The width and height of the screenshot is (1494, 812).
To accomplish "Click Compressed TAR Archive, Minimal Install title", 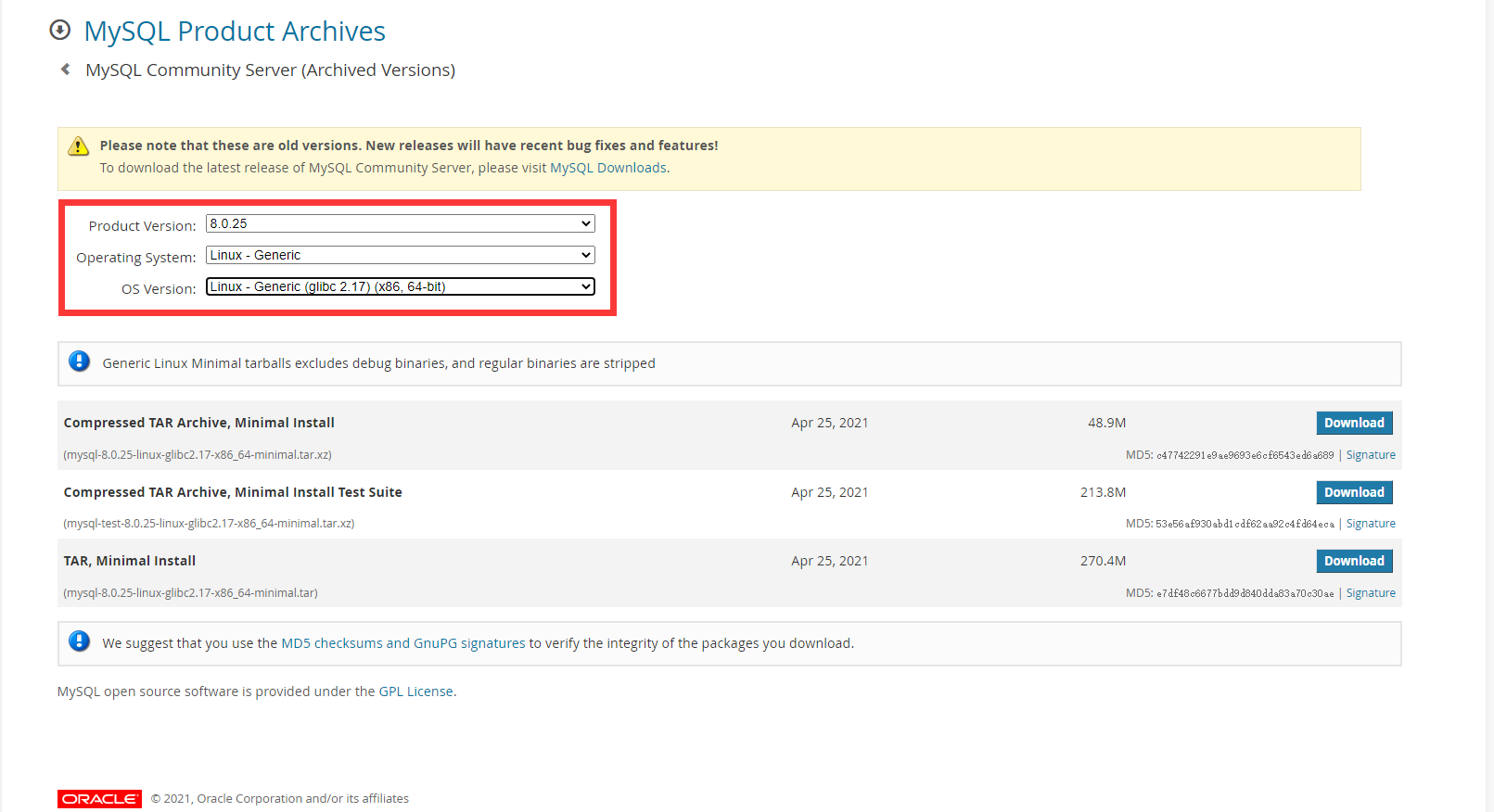I will pos(199,423).
